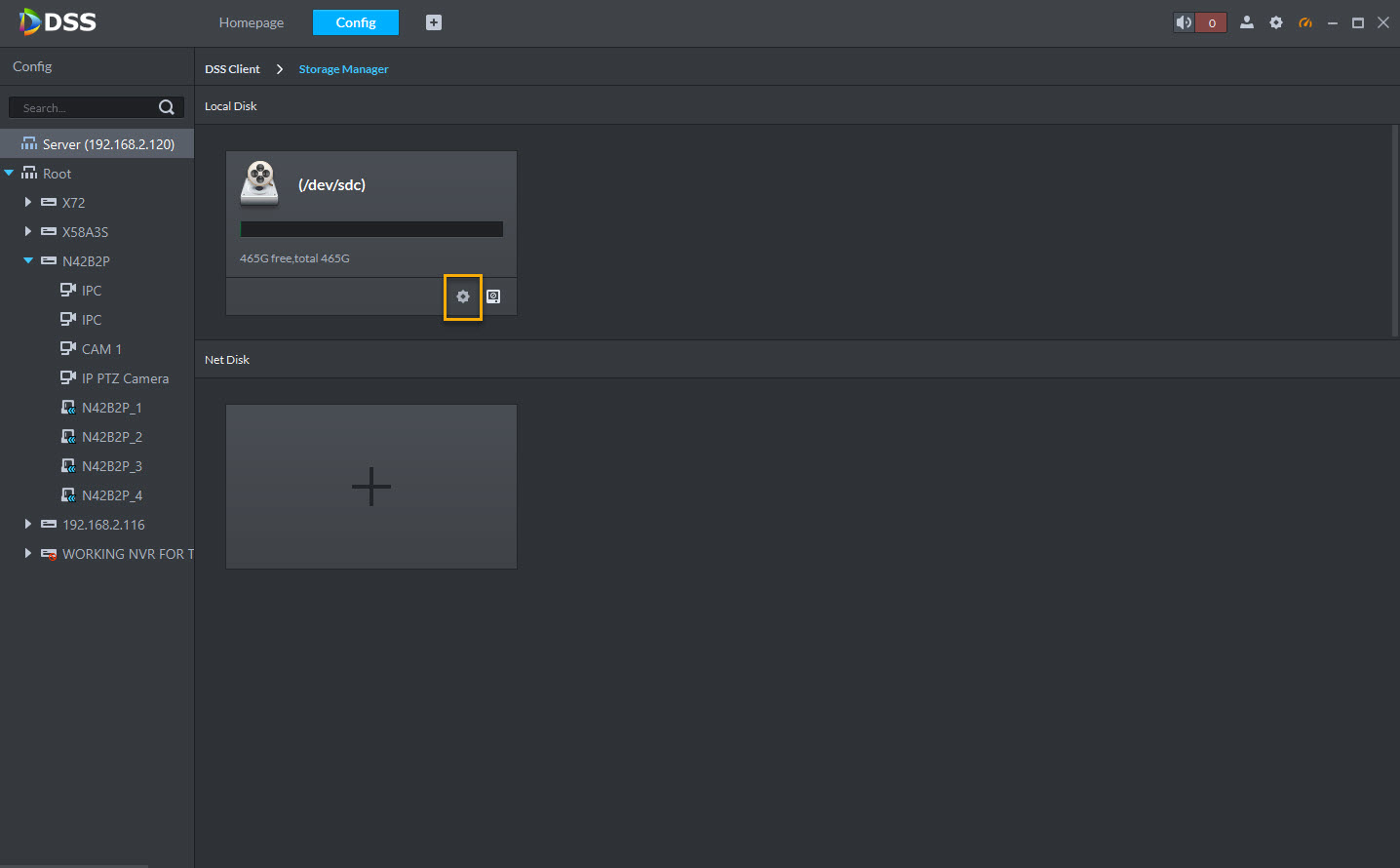Click the format disk icon for /dev/sdc
The image size is (1400, 868).
click(493, 296)
